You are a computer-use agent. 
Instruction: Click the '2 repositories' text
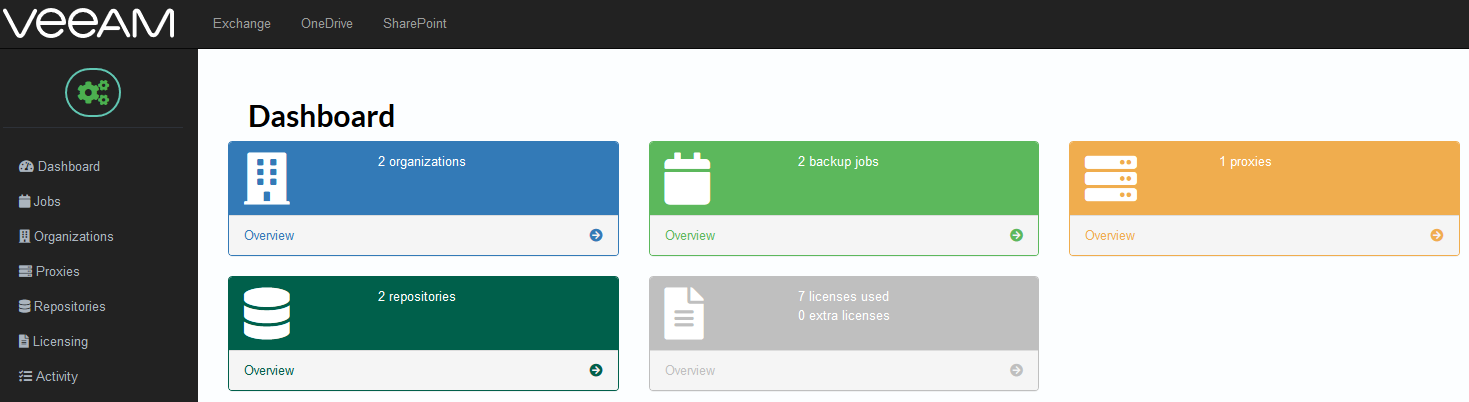[x=417, y=296]
